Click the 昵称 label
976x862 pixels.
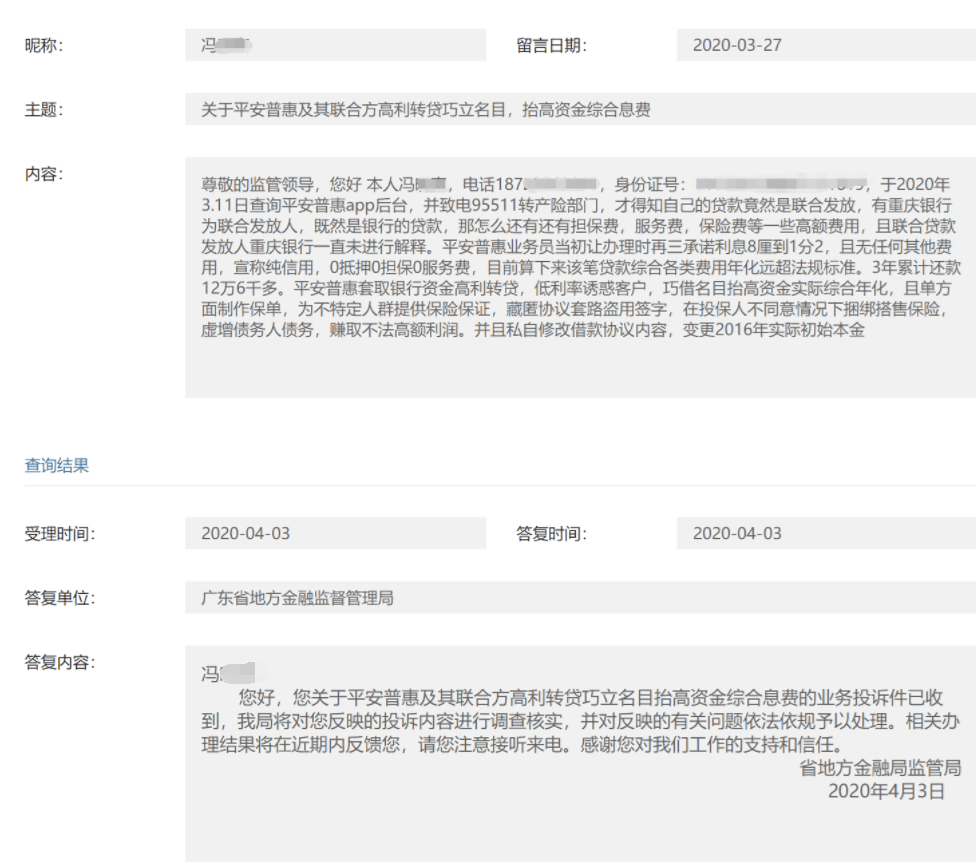click(x=43, y=45)
